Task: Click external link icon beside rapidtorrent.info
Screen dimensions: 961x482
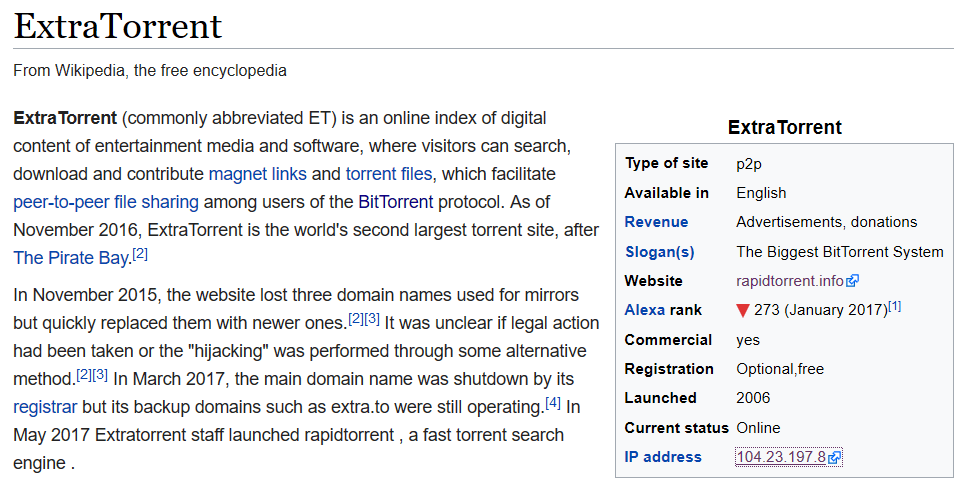Action: 853,281
